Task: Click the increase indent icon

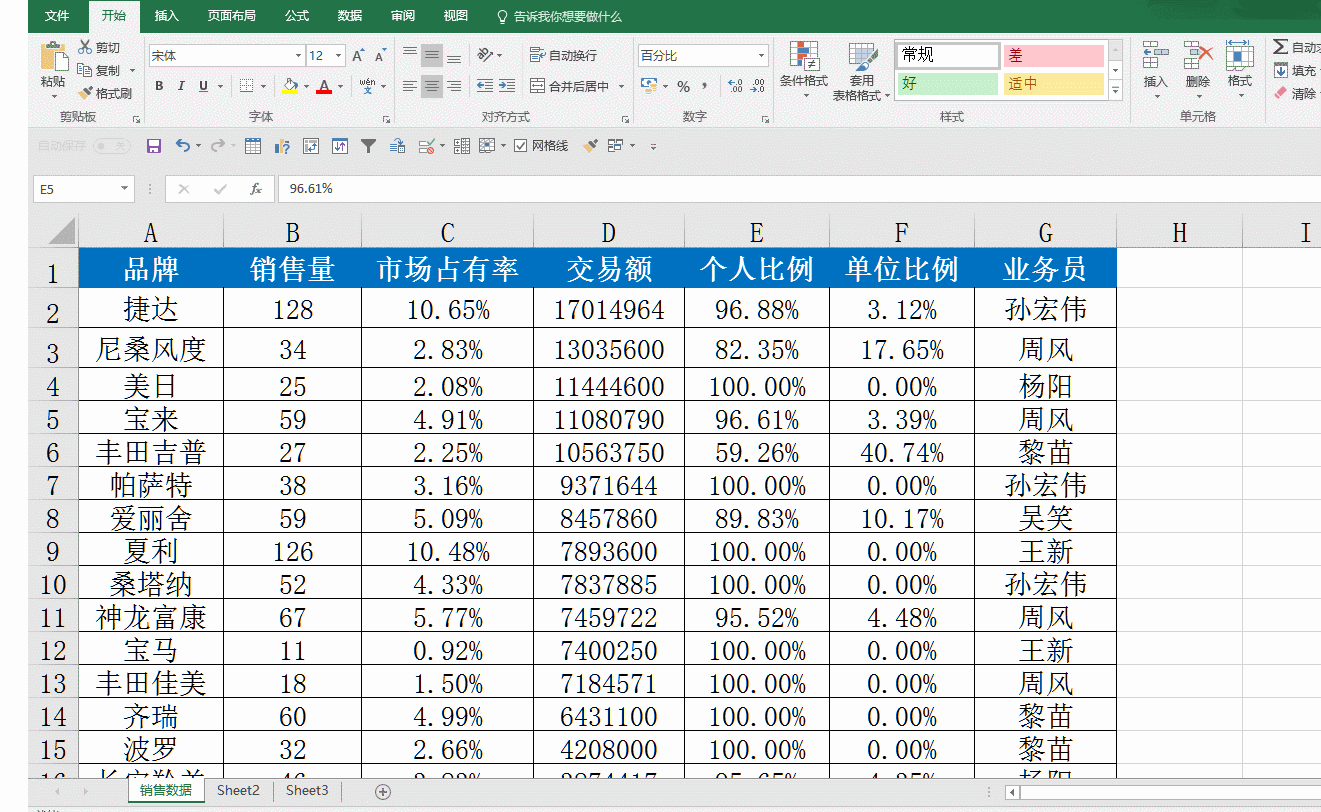Action: tap(507, 87)
